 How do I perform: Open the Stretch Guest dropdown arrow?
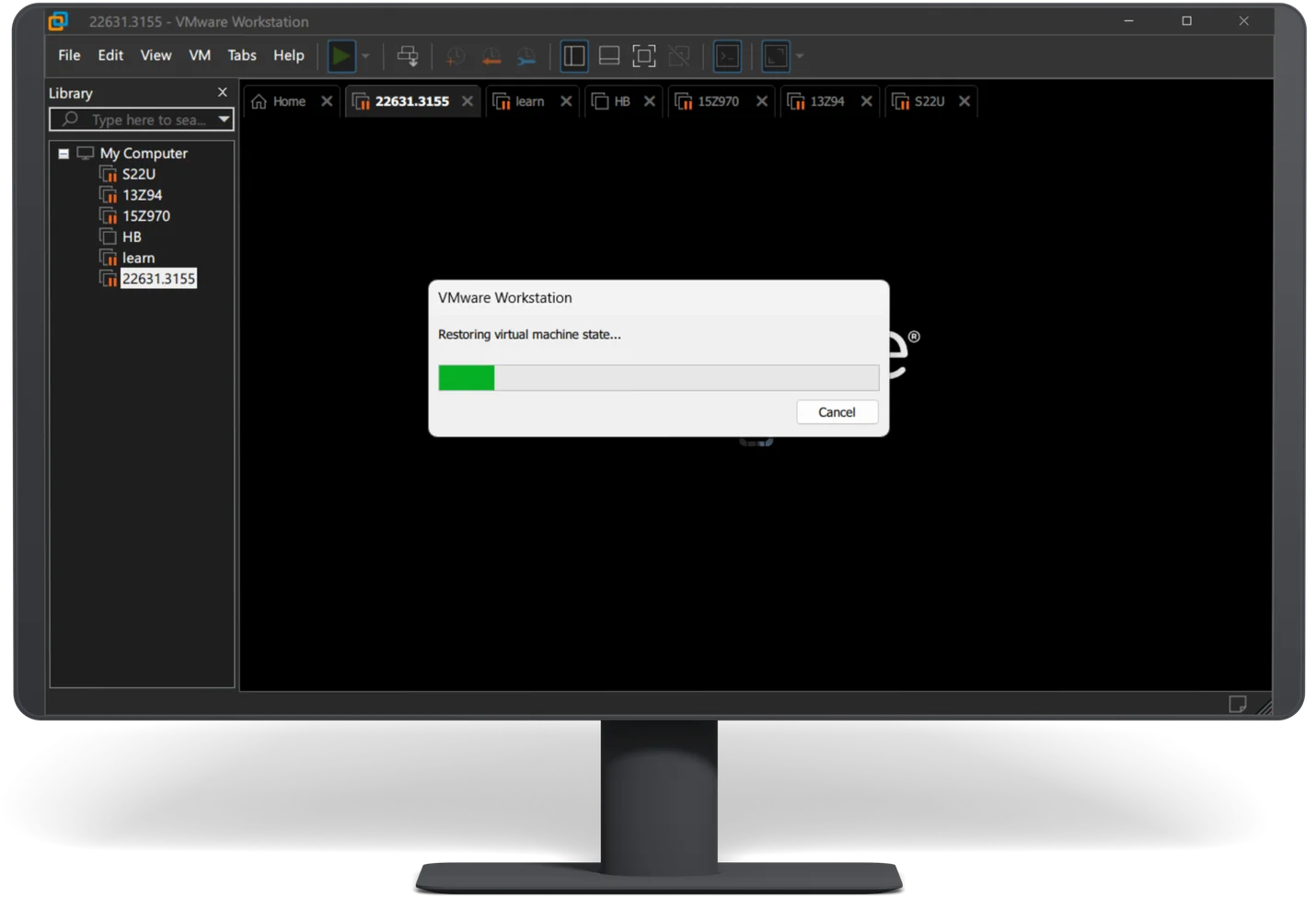click(800, 56)
